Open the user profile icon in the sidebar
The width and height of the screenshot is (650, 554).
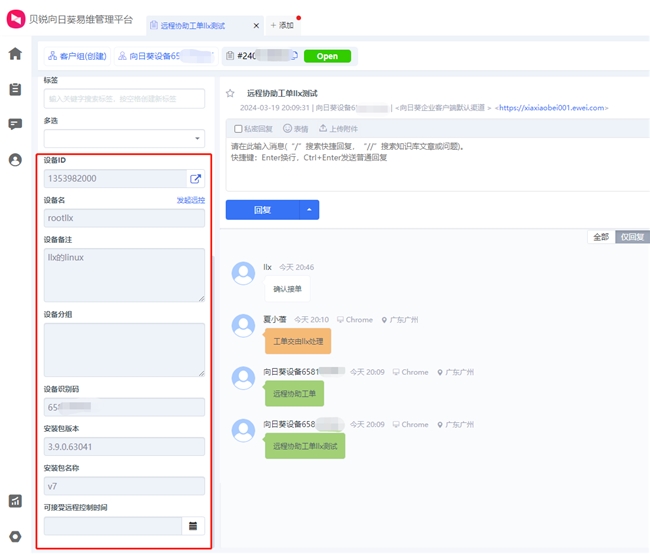click(15, 160)
